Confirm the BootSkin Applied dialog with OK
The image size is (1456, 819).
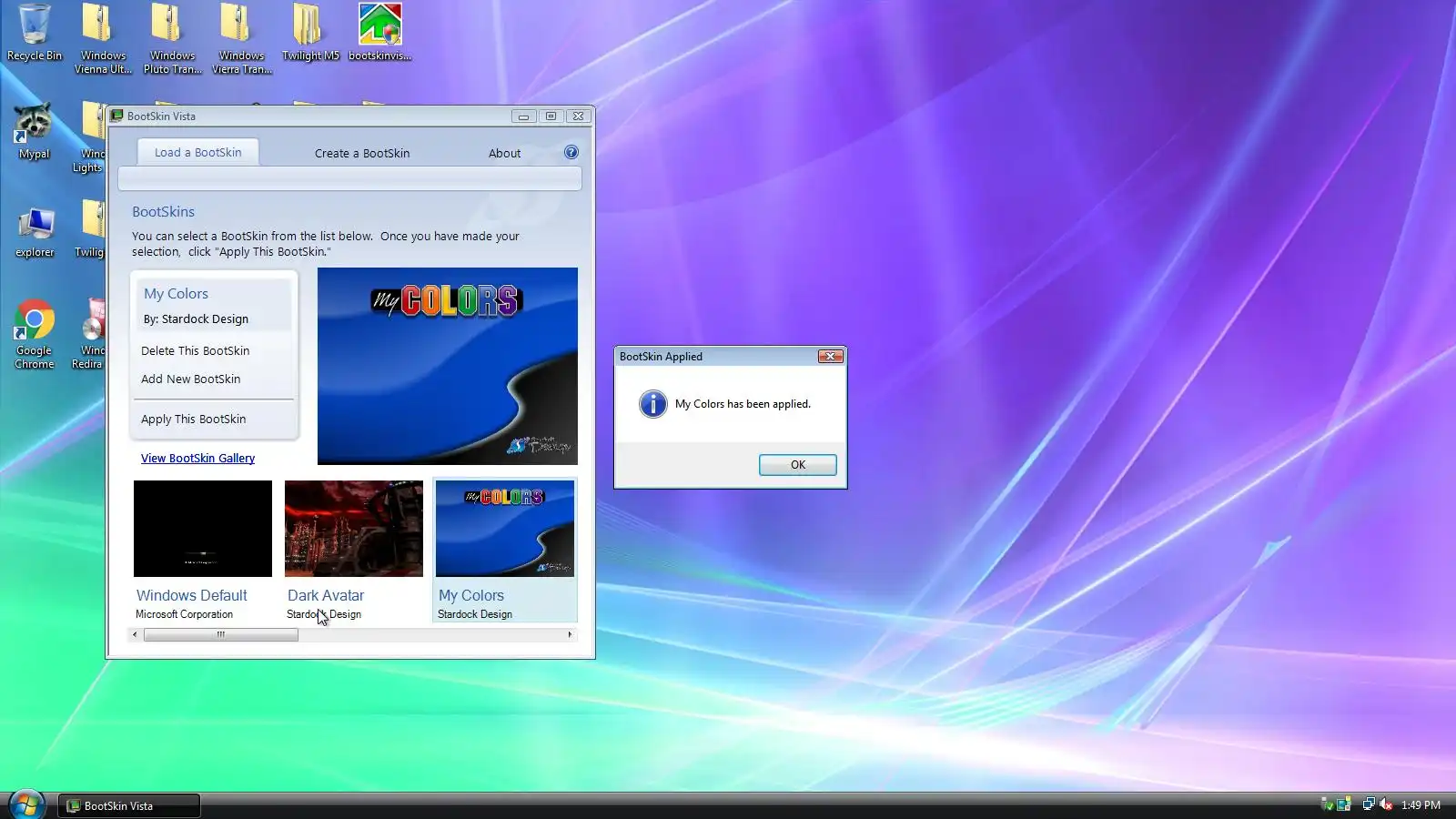[x=797, y=464]
